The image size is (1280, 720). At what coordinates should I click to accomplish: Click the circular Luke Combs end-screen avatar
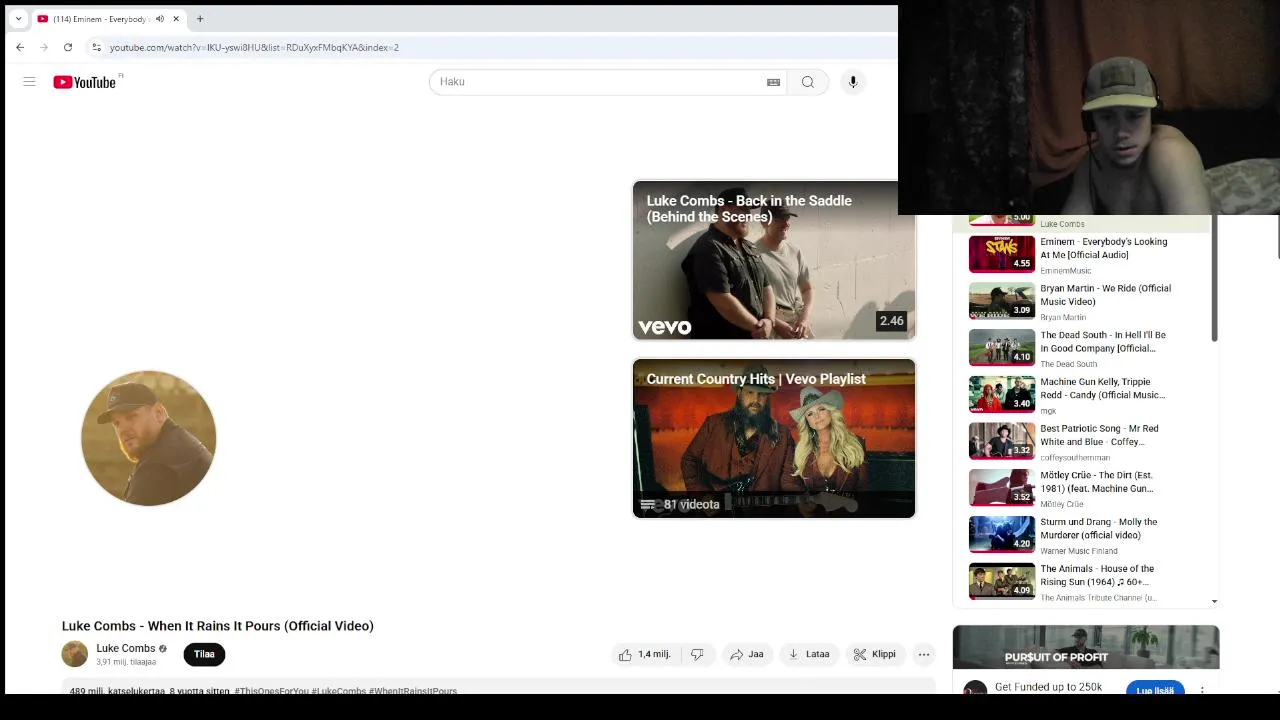click(148, 438)
